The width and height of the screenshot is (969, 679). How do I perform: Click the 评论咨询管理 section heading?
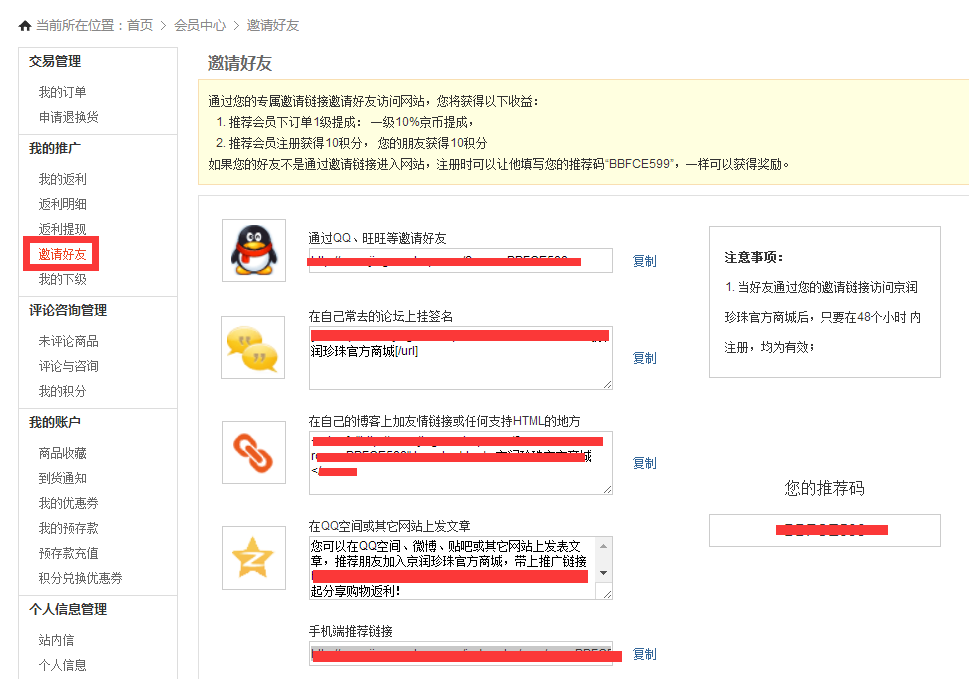[68, 310]
